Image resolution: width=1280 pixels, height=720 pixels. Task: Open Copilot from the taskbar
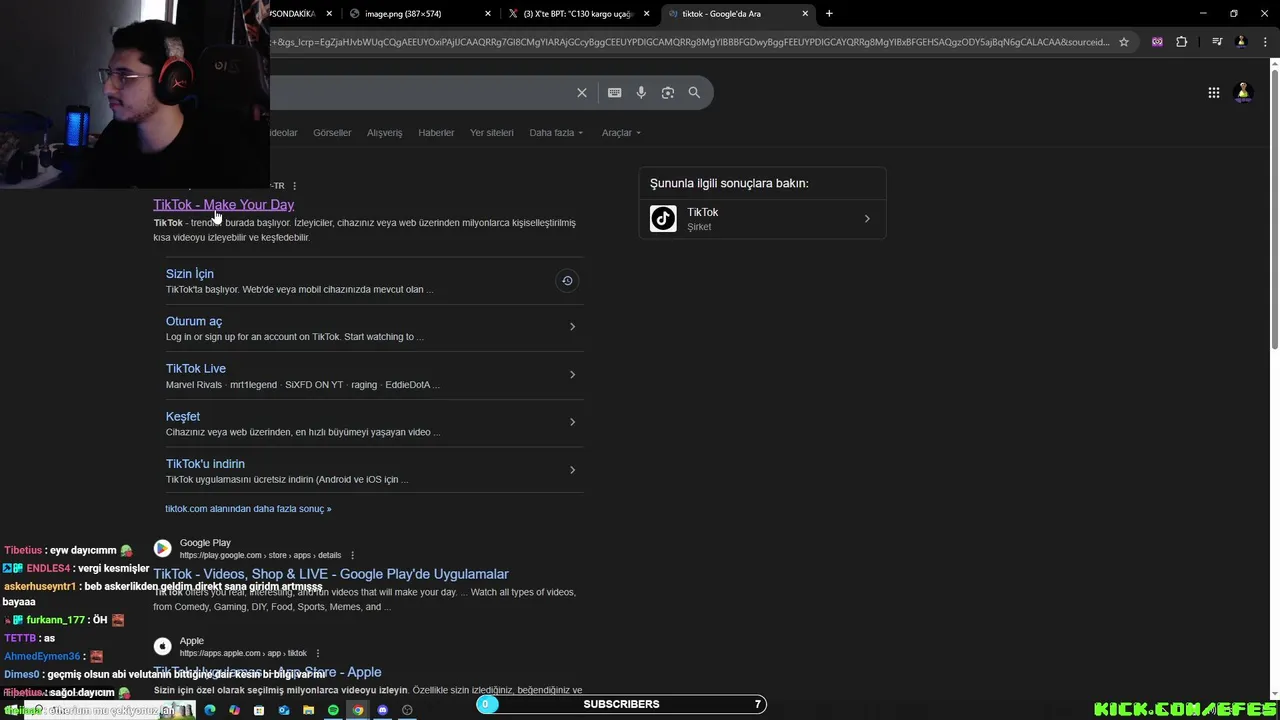[x=234, y=710]
